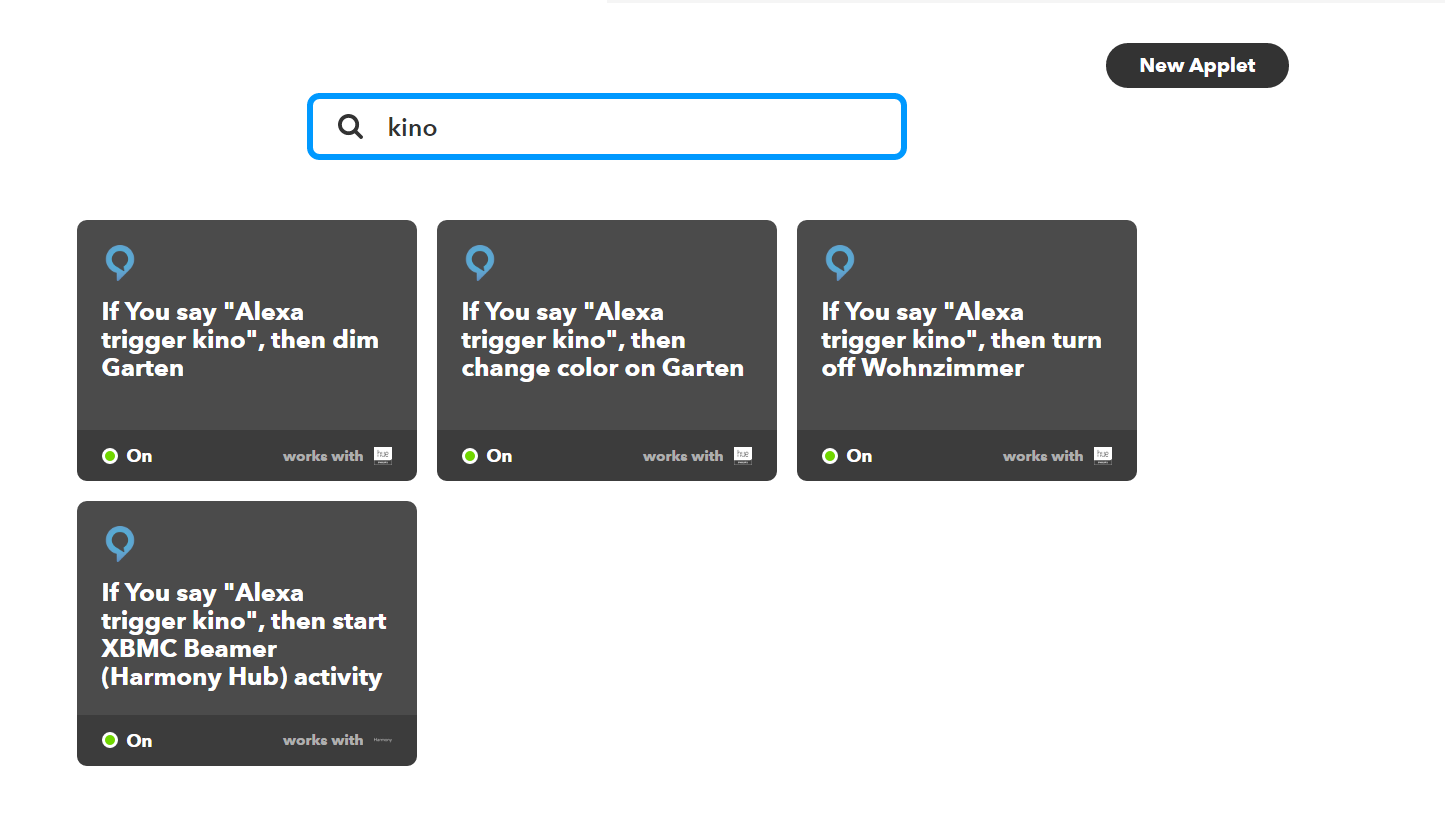Open the 'then dim Garten' applet title

click(240, 340)
